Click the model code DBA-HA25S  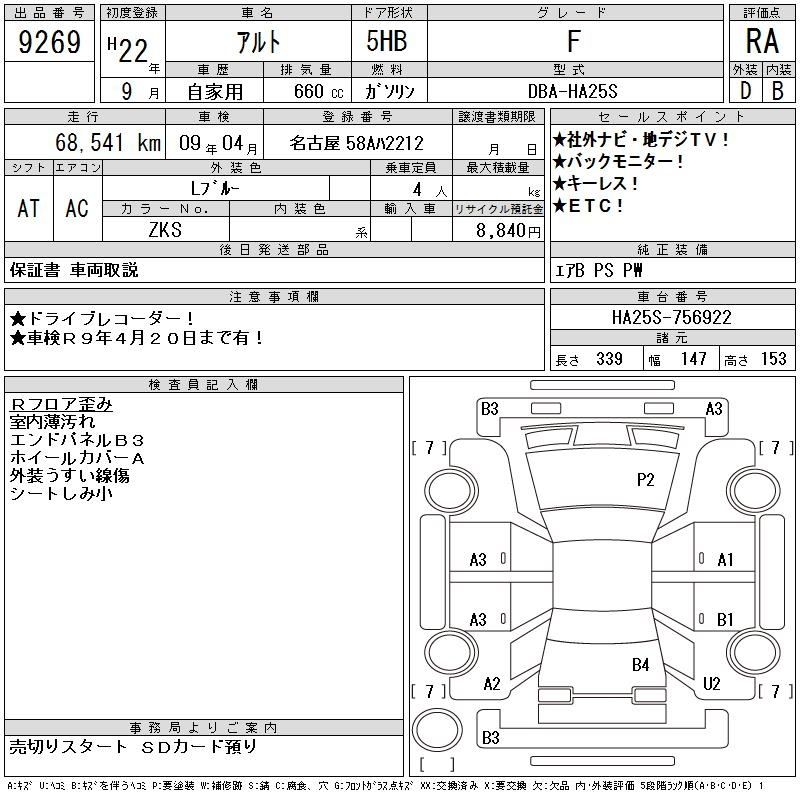573,91
